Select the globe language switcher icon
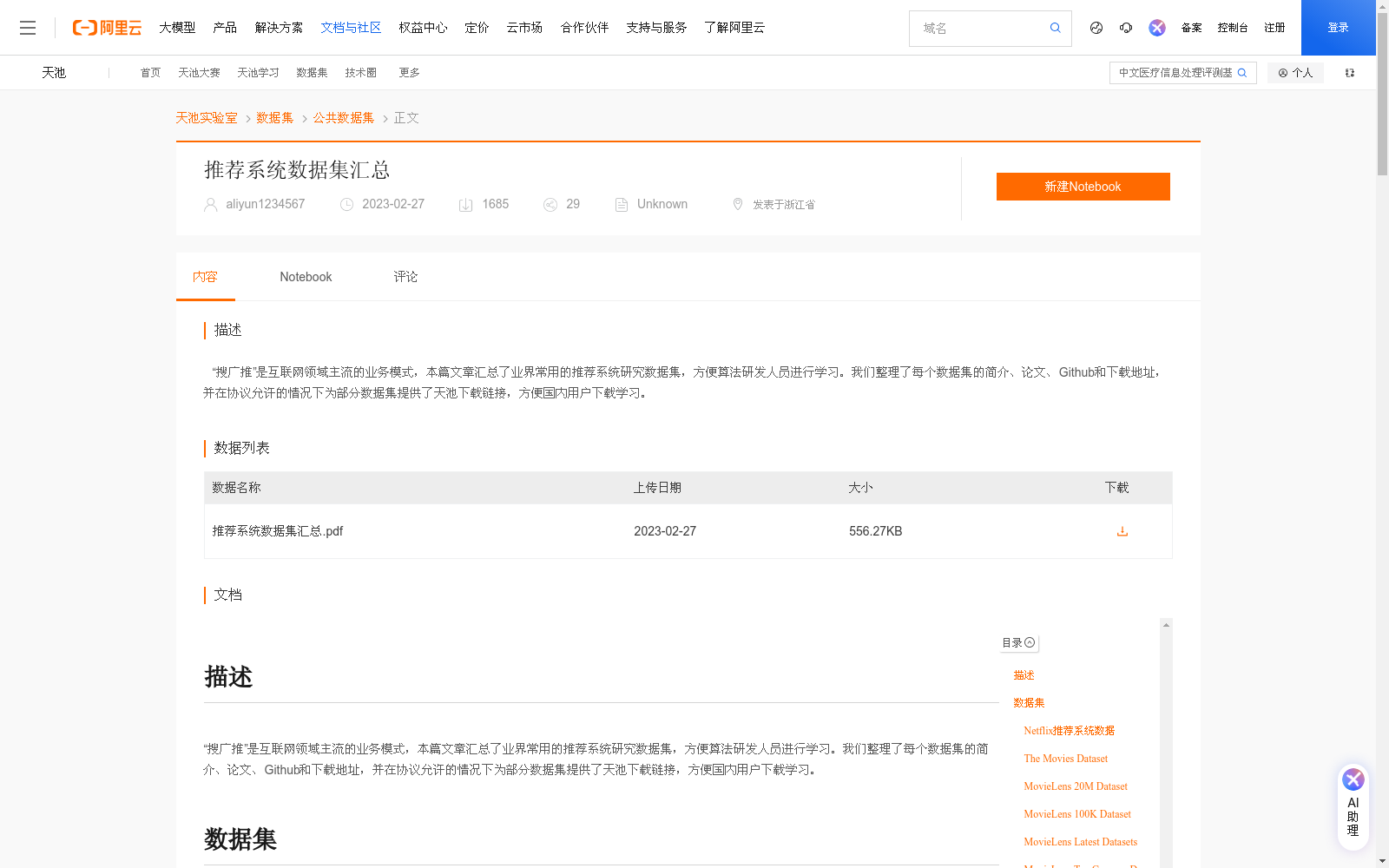This screenshot has width=1389, height=868. 1096,28
